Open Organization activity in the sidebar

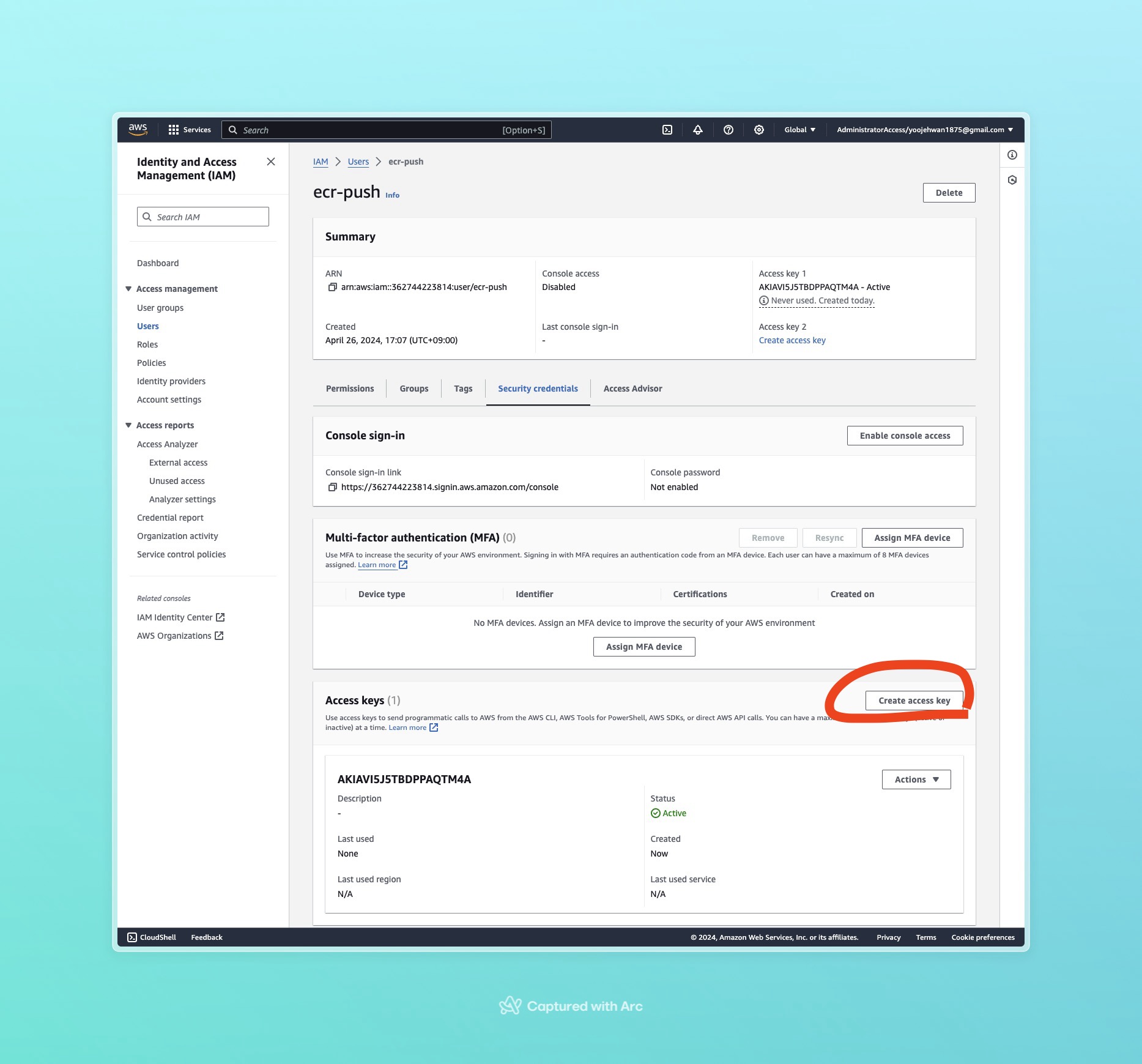pos(177,536)
